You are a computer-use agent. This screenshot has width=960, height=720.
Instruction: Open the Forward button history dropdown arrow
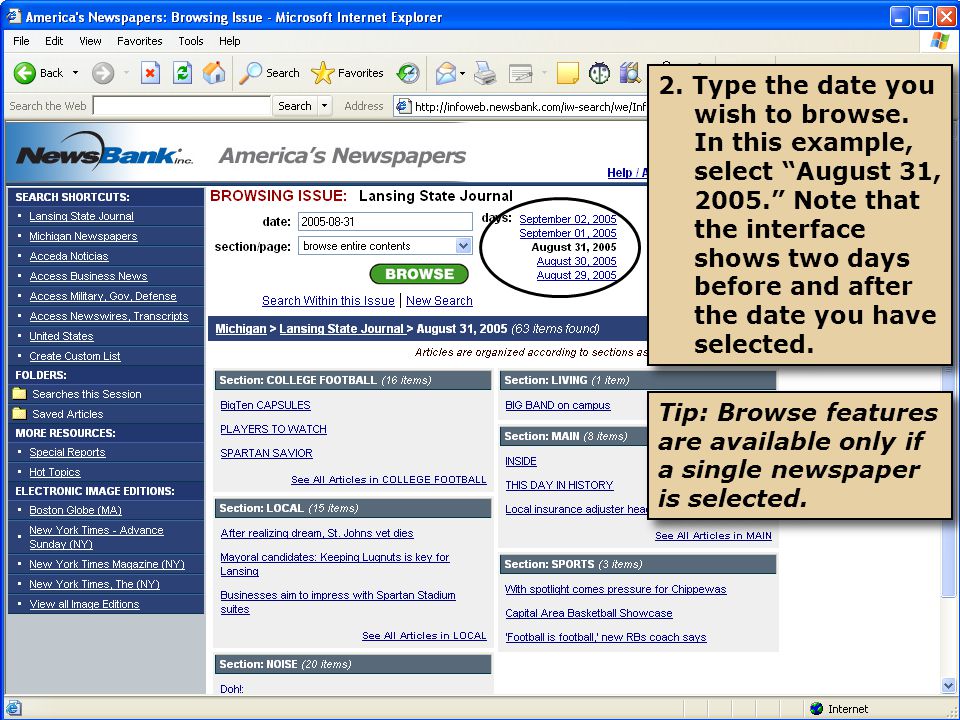tap(126, 73)
